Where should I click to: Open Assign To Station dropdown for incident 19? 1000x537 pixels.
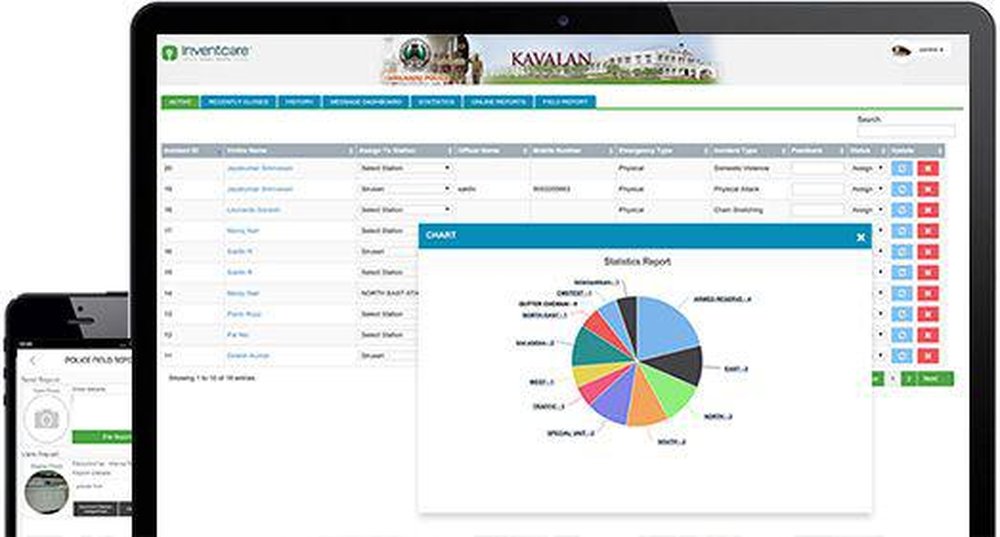point(405,189)
